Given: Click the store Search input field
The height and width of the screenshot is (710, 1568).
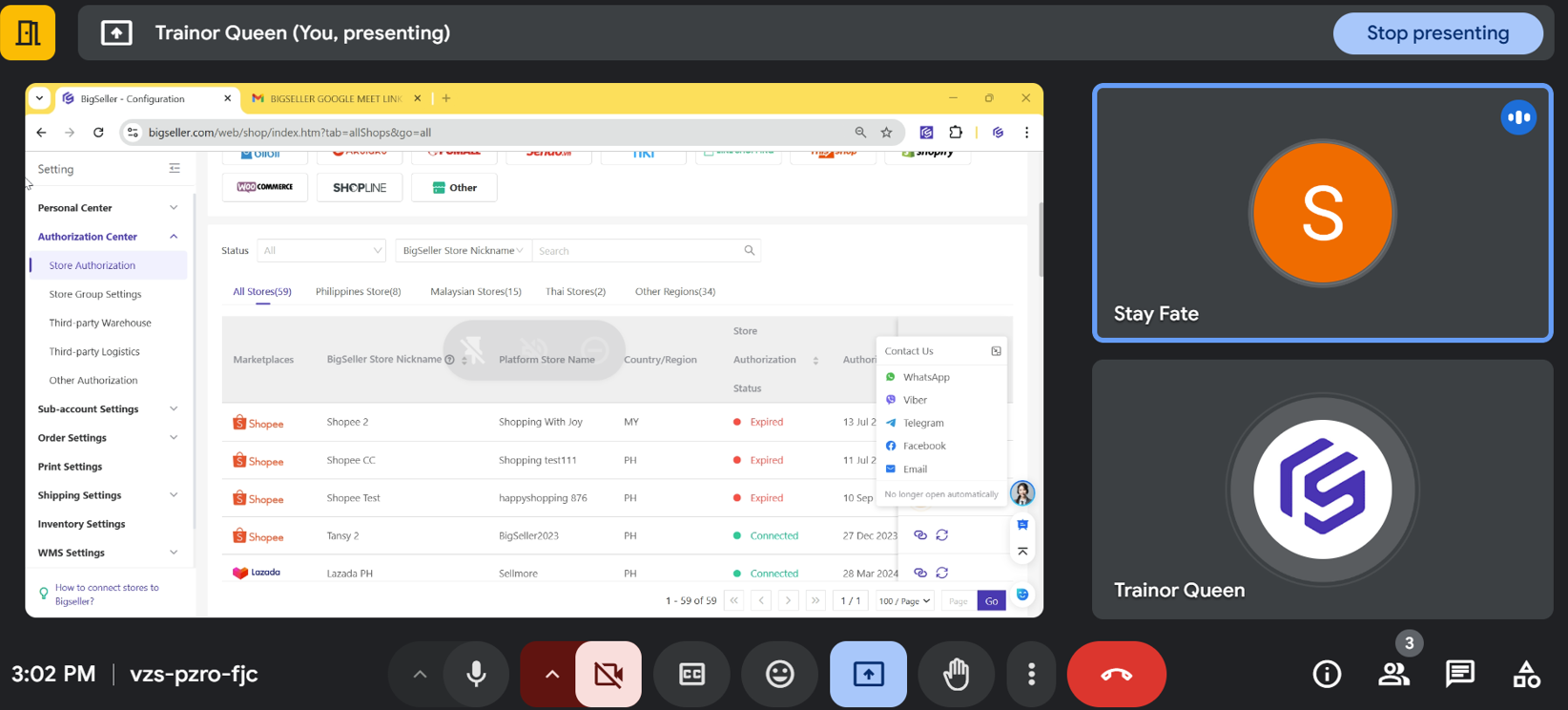Looking at the screenshot, I should coord(639,251).
